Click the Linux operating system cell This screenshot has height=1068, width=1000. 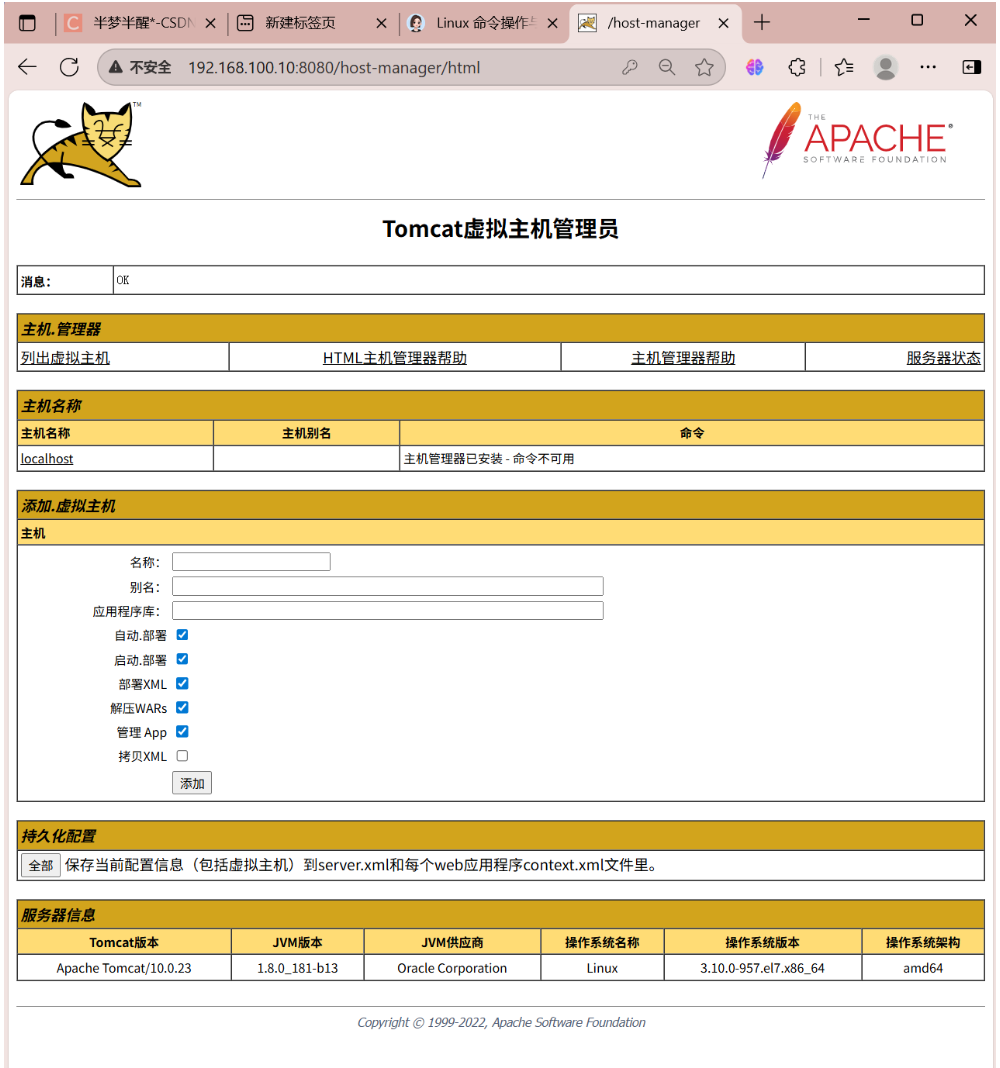coord(602,968)
